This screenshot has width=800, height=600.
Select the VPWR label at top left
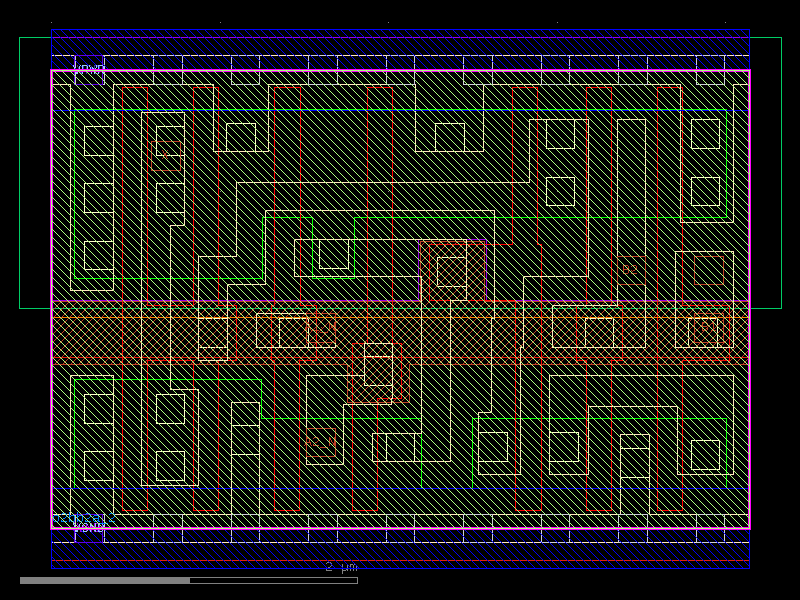point(90,67)
